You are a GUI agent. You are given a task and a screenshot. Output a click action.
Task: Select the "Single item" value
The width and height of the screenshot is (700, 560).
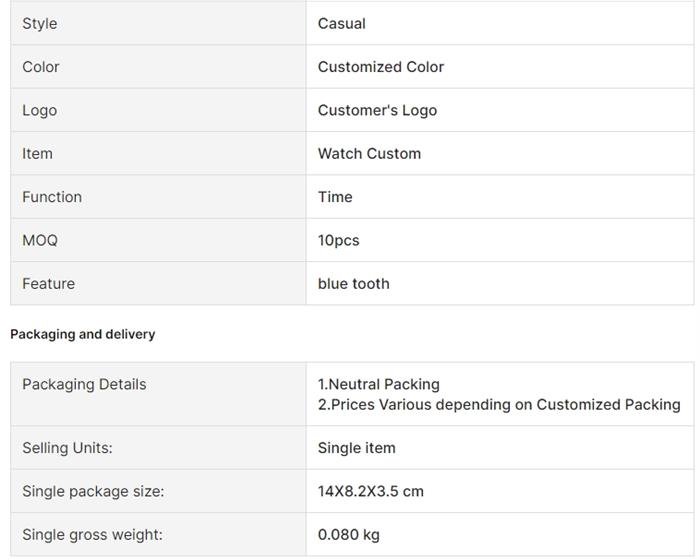pyautogui.click(x=357, y=448)
